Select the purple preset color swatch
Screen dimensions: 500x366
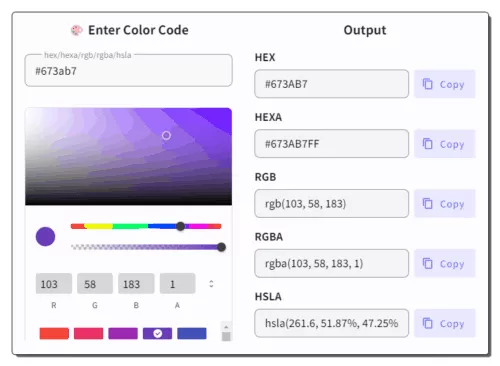(x=123, y=333)
